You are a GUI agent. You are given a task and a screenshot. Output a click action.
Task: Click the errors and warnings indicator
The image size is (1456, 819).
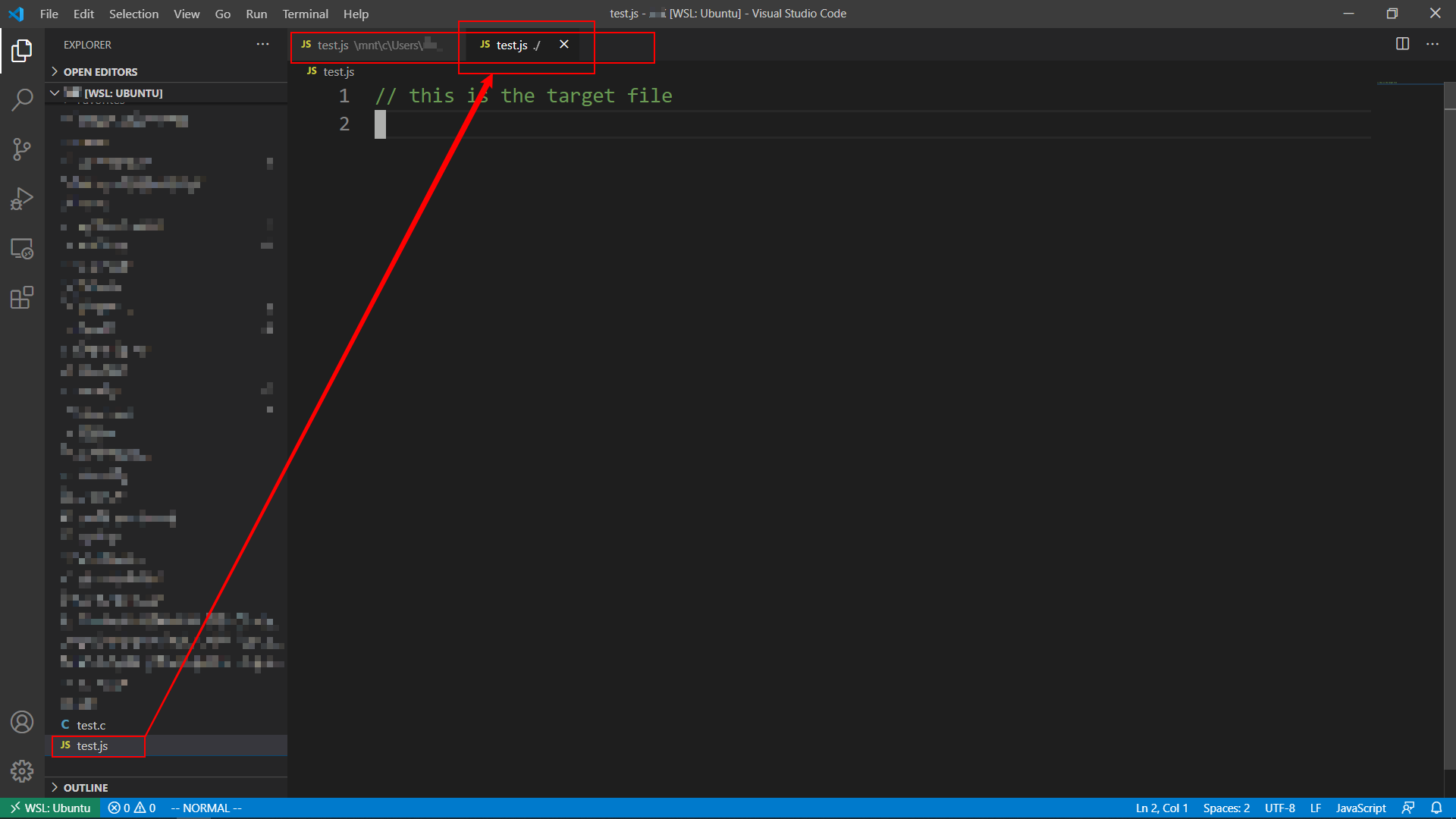click(131, 808)
